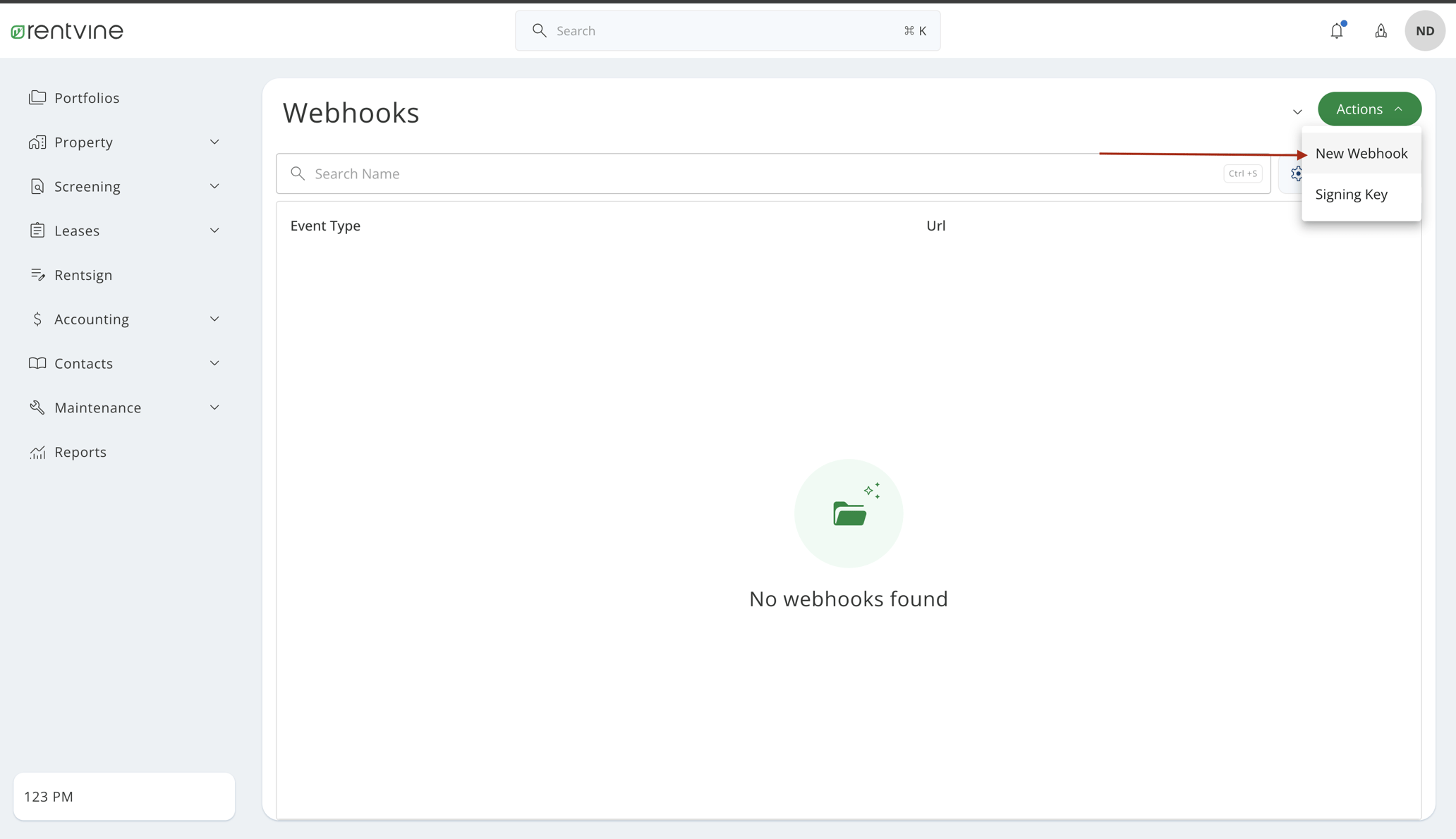Open the Rentsign section
This screenshot has height=839, width=1456.
(83, 274)
